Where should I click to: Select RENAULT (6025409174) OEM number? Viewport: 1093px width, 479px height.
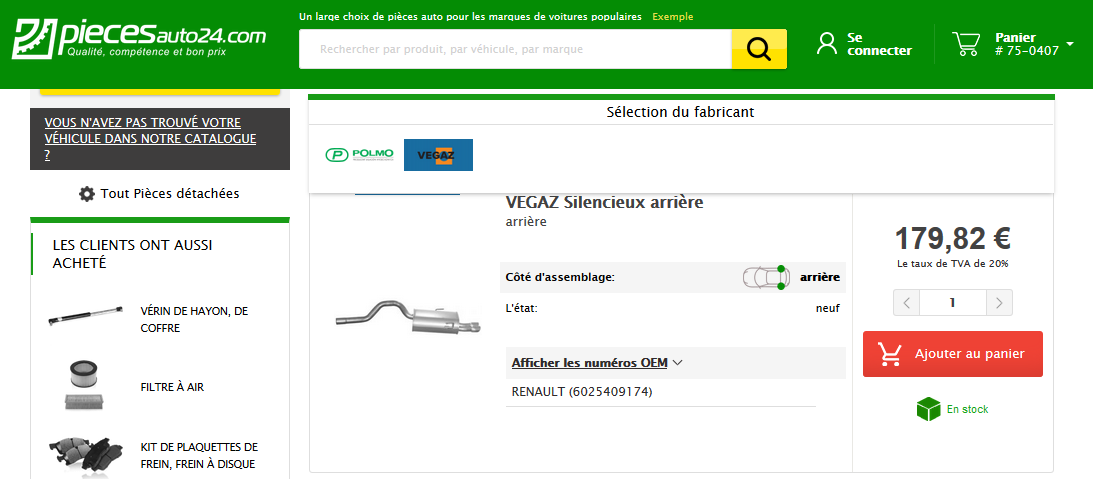(581, 392)
